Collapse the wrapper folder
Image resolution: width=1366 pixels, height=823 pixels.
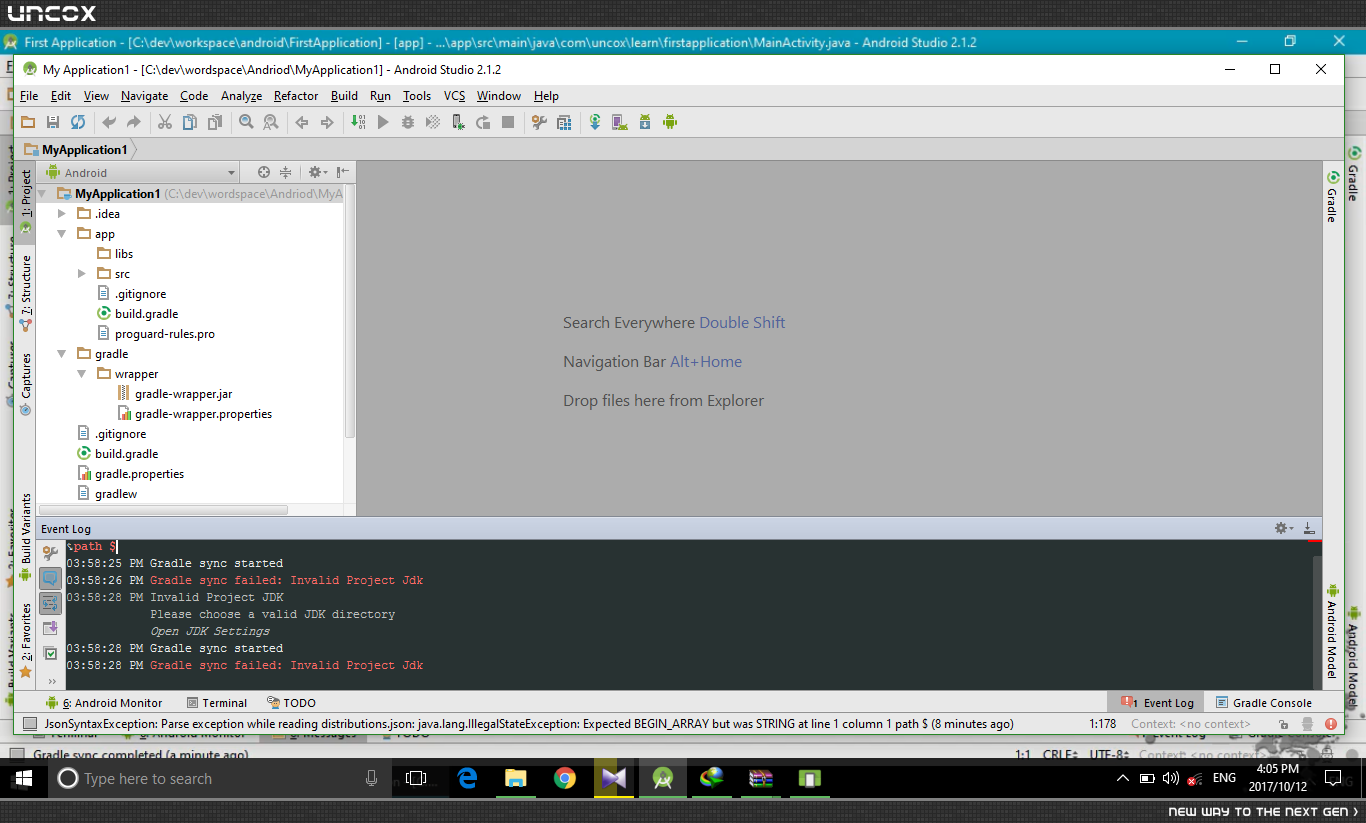(82, 373)
